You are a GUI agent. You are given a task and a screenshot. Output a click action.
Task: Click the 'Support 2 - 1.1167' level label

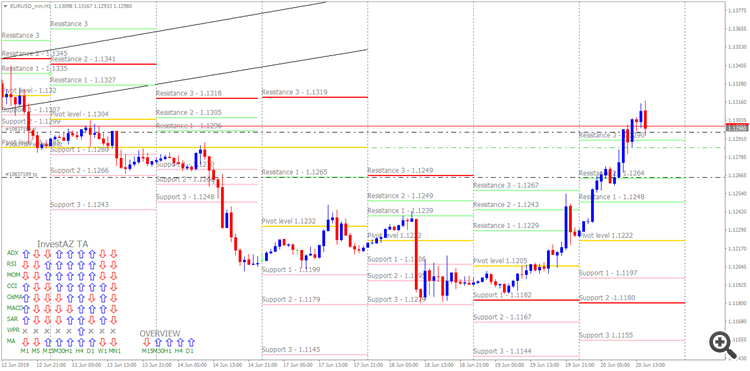pyautogui.click(x=502, y=317)
